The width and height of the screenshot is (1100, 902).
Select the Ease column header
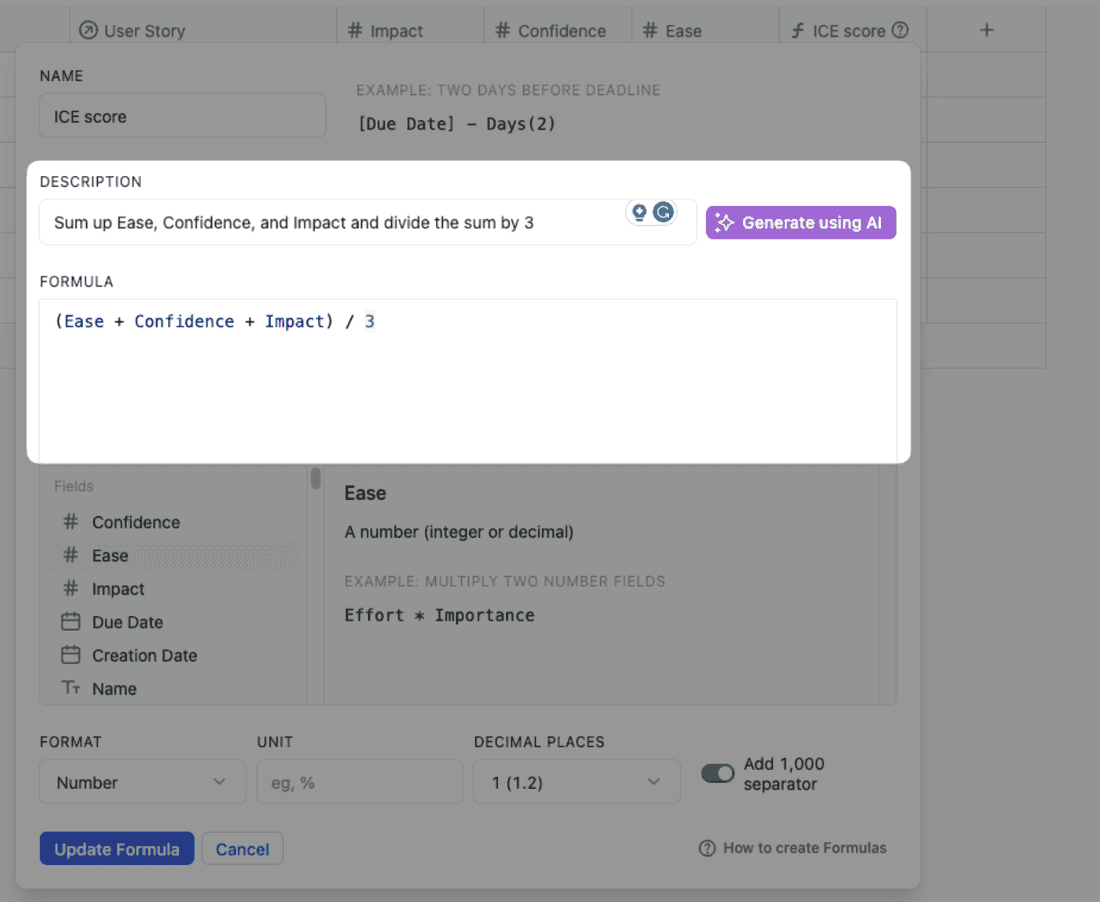676,30
